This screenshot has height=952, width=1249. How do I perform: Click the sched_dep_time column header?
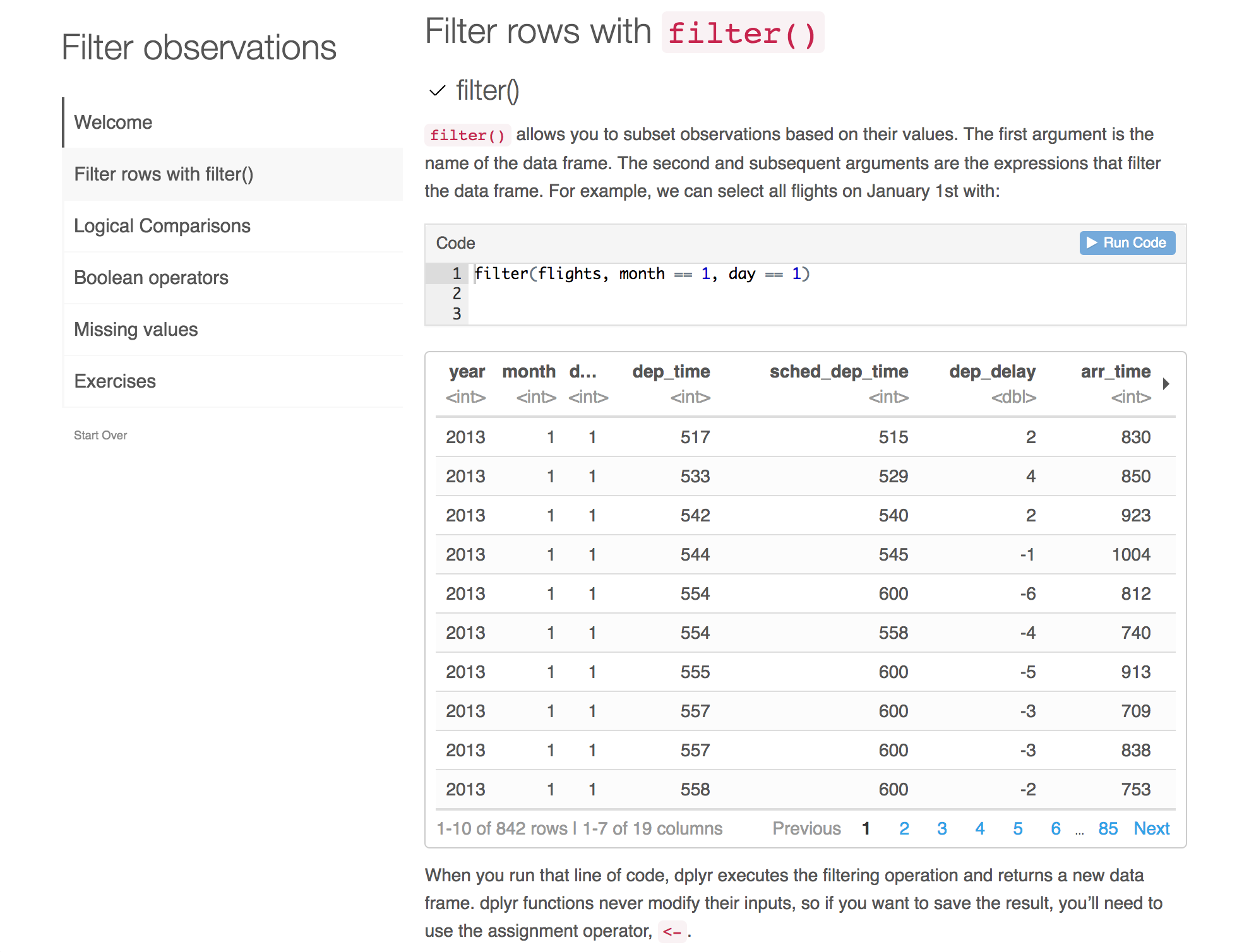[839, 372]
